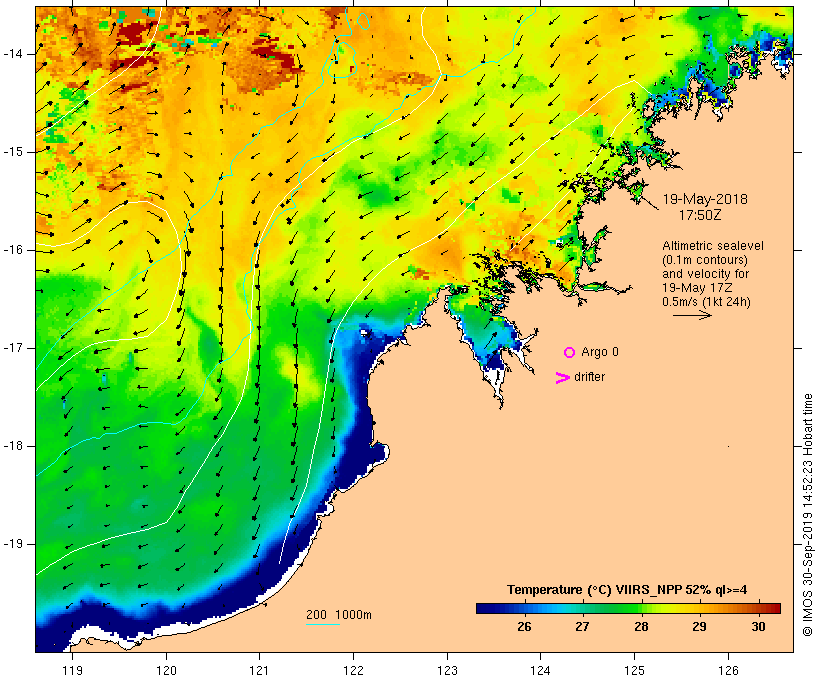Click longitude axis label '124'
Viewport: 820px width, 680px height.
tap(541, 671)
